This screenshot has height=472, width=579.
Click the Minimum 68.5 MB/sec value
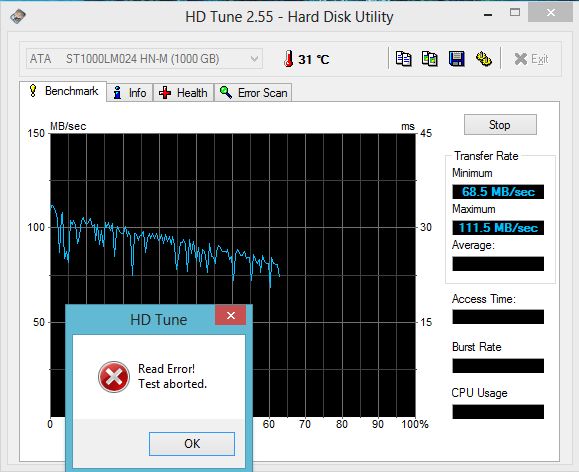[498, 192]
